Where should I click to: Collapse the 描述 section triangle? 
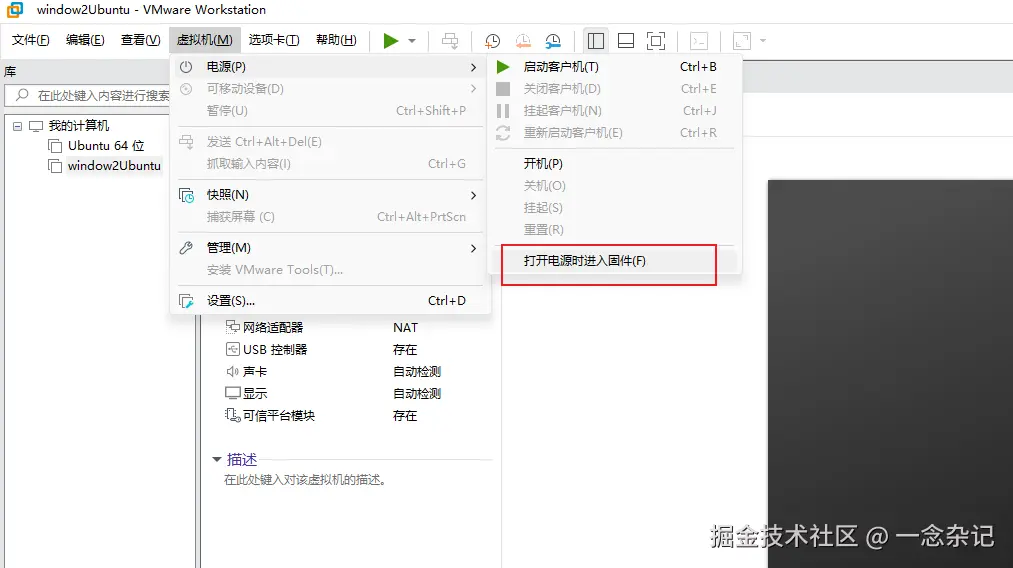[x=216, y=459]
